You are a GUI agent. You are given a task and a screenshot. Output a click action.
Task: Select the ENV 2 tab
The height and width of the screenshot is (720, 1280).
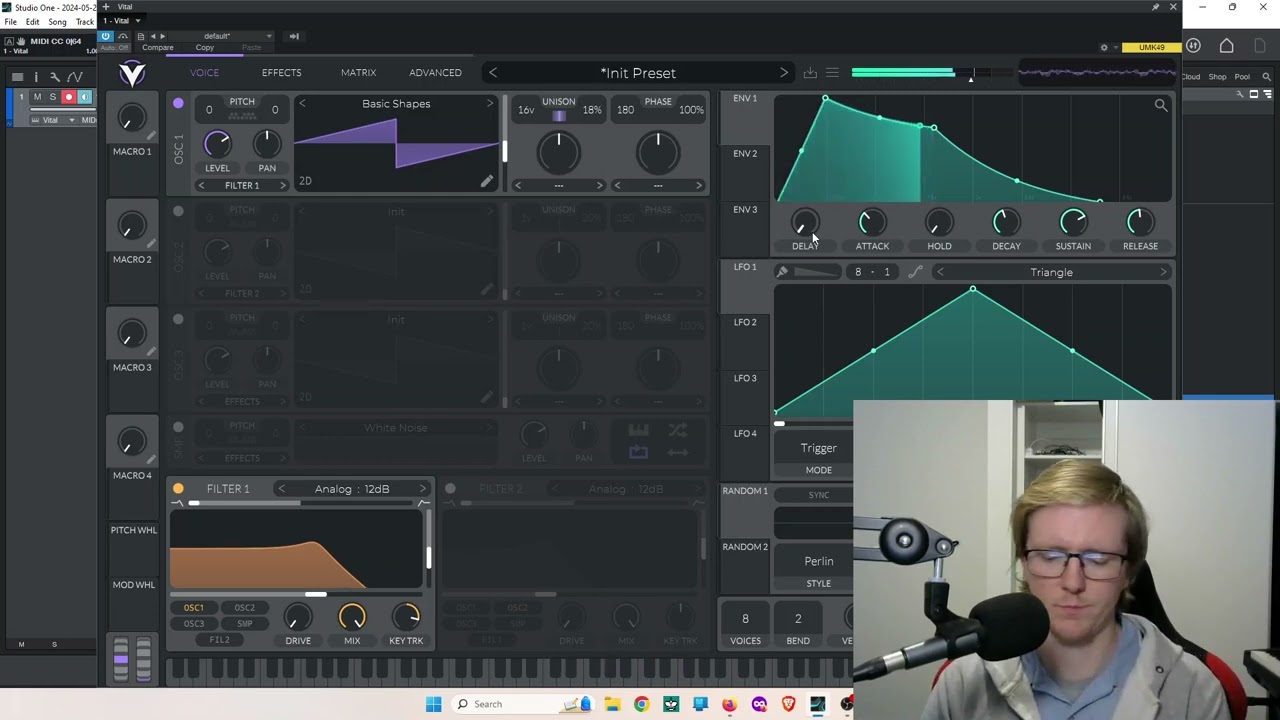point(745,154)
